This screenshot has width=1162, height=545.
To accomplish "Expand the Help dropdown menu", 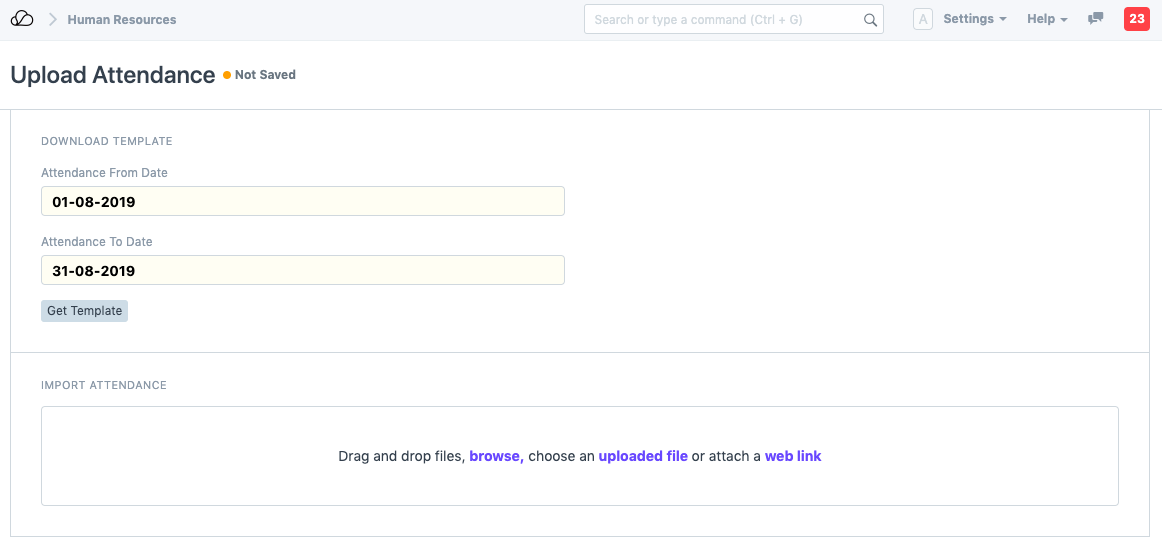I will 1047,19.
